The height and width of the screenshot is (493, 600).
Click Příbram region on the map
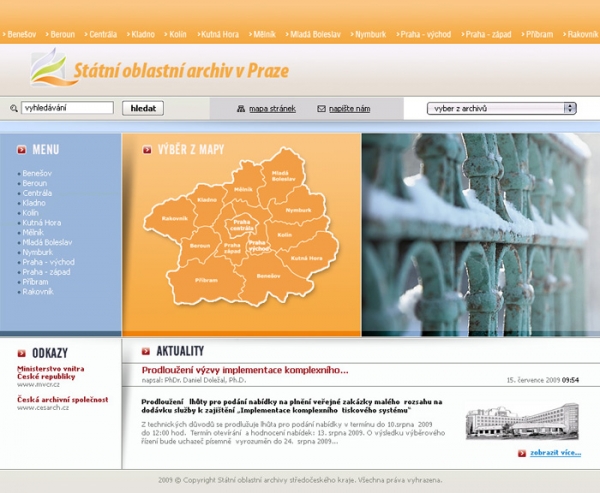point(206,281)
